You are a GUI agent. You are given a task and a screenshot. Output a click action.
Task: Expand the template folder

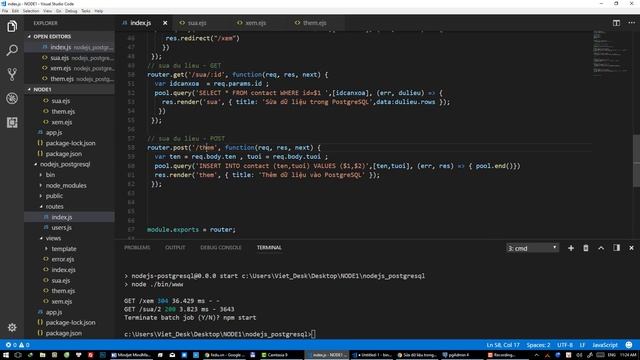tap(64, 249)
